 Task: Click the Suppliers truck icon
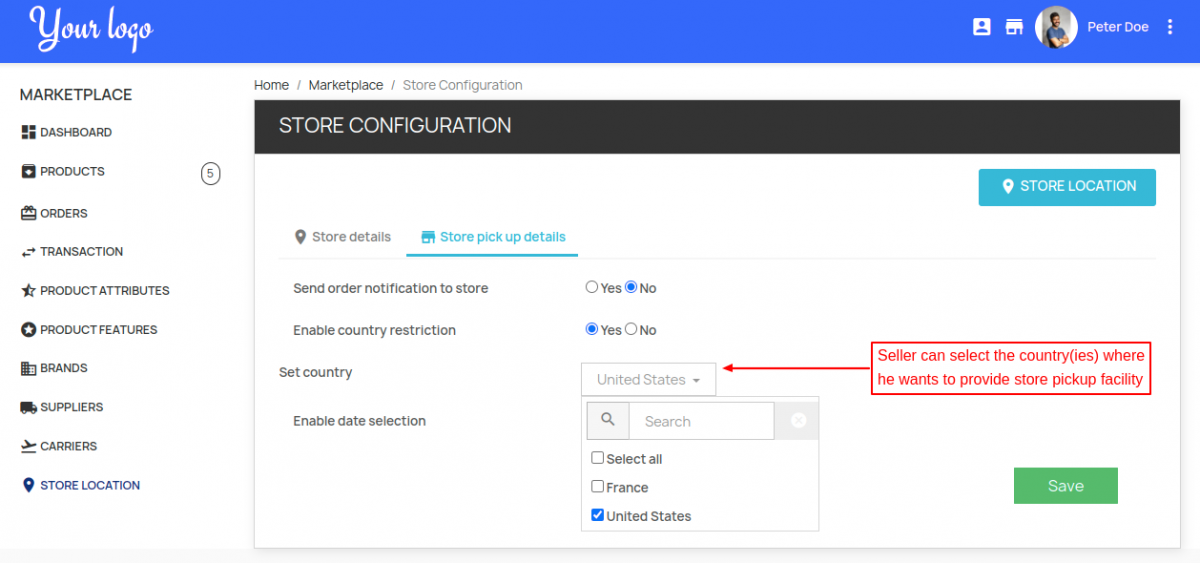coord(28,407)
